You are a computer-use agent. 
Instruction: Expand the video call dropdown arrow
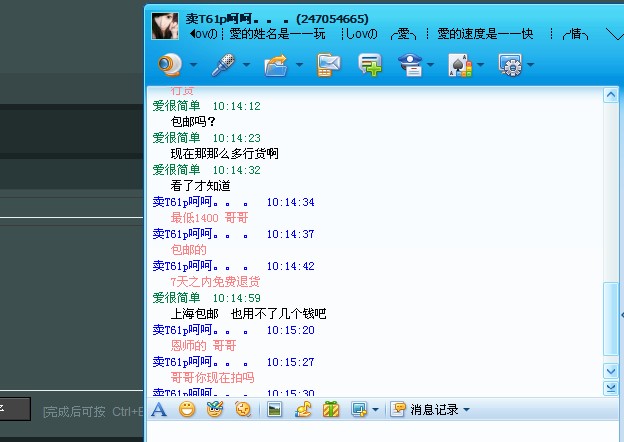193,67
